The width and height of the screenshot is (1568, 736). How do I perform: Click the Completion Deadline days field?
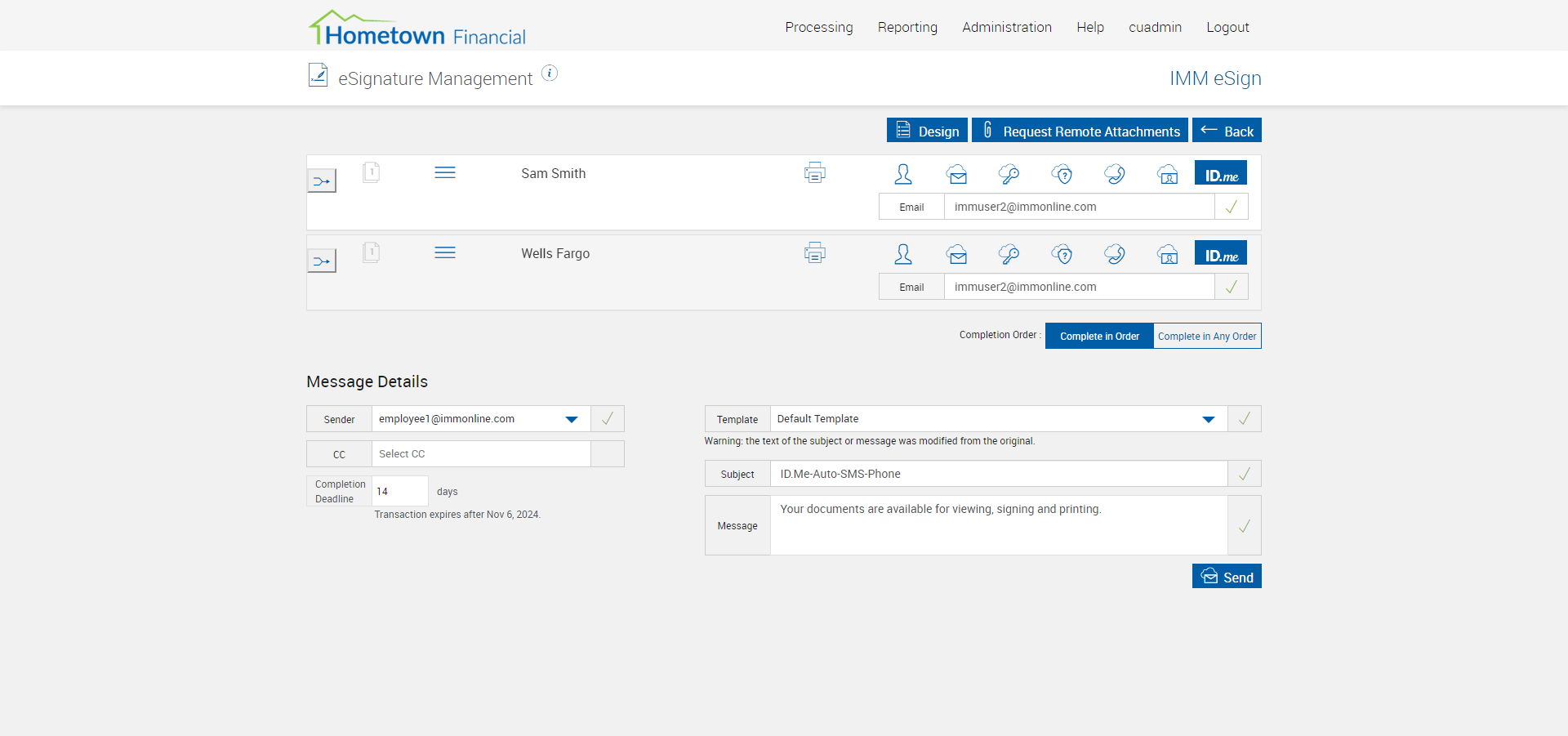400,491
